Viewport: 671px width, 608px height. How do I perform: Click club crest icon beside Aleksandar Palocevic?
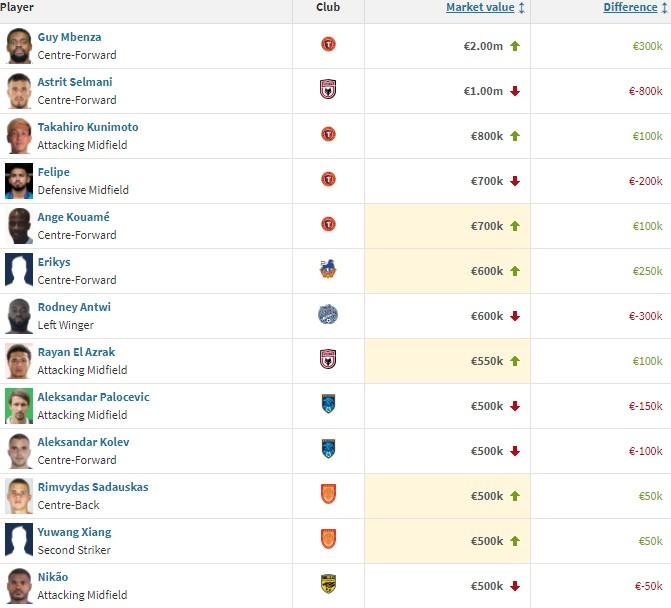tap(328, 404)
